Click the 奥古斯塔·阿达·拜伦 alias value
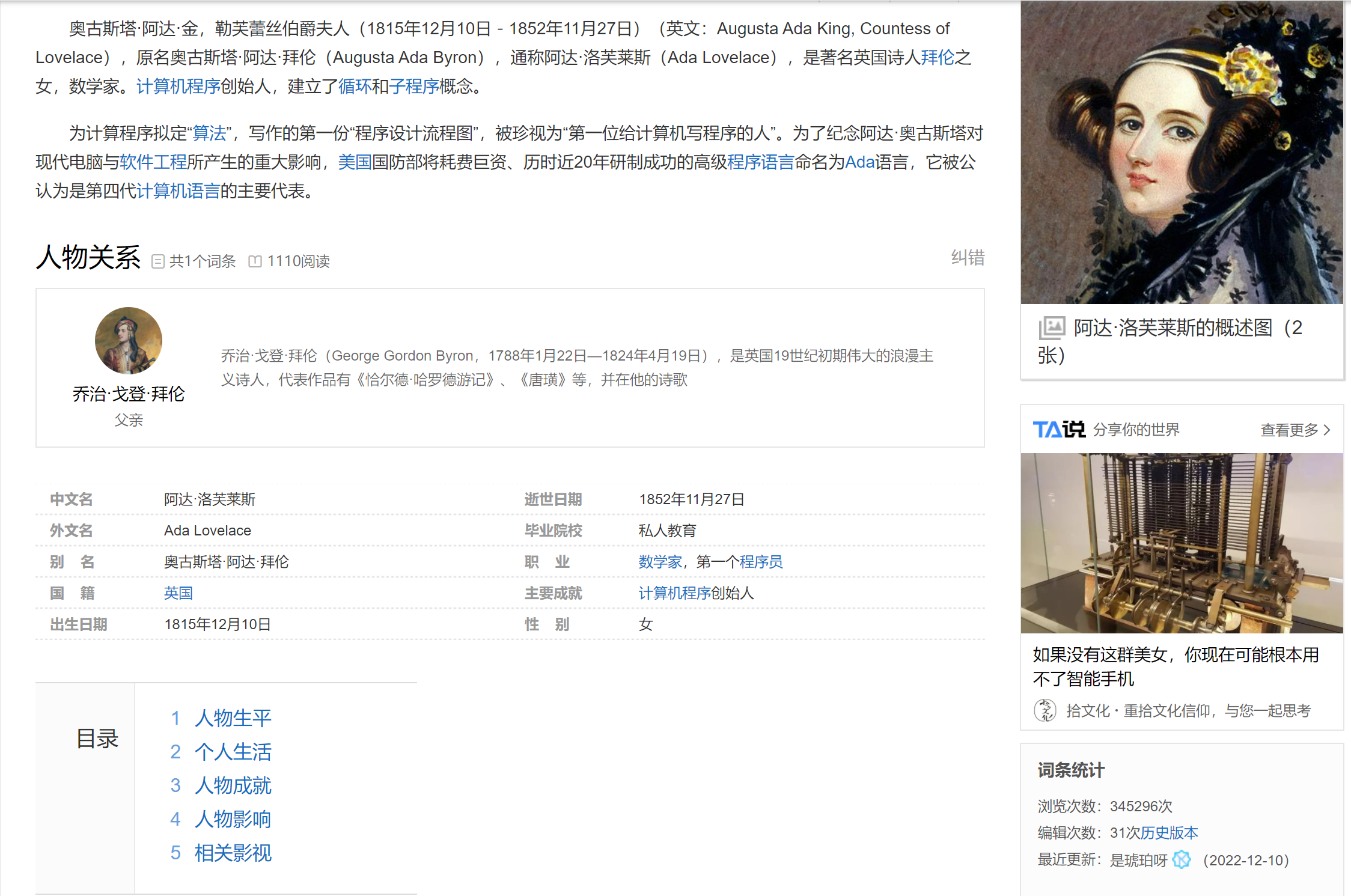The image size is (1351, 896). 227,562
